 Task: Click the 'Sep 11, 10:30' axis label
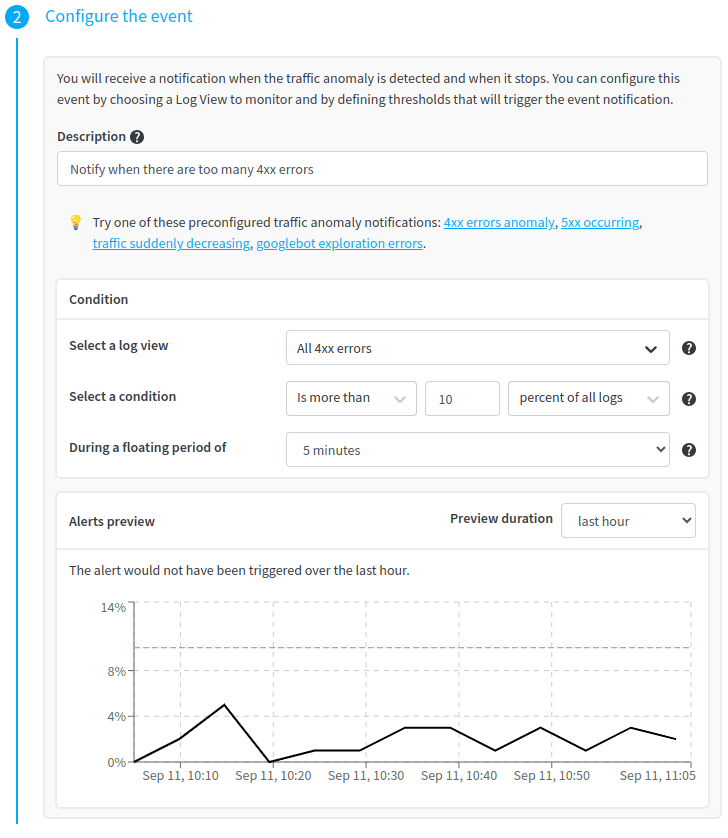pyautogui.click(x=366, y=775)
